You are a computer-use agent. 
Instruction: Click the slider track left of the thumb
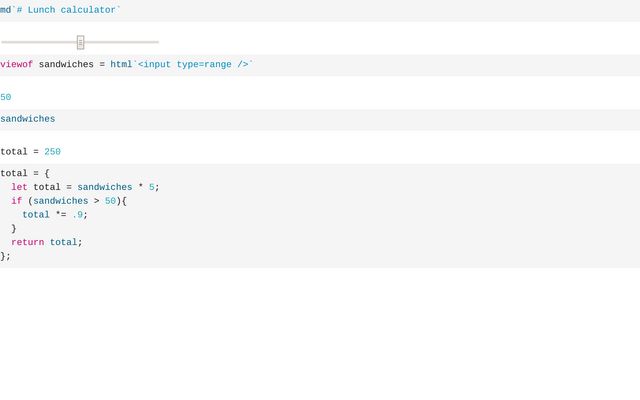pos(40,42)
